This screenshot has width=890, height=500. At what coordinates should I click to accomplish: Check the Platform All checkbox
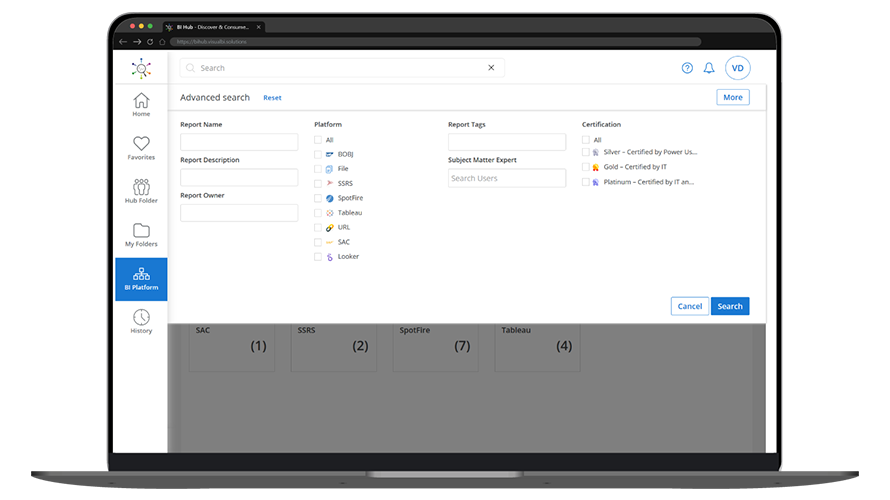[318, 140]
